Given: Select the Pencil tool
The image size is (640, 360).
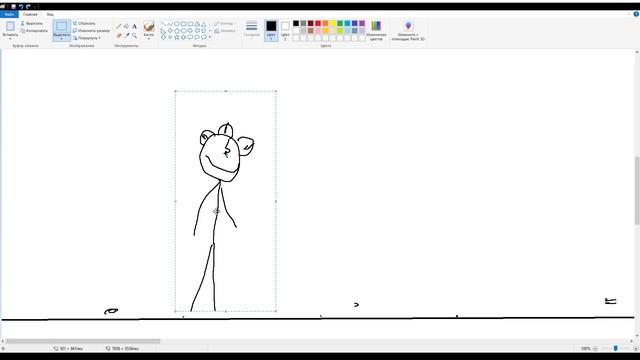Looking at the screenshot, I should click(x=118, y=27).
